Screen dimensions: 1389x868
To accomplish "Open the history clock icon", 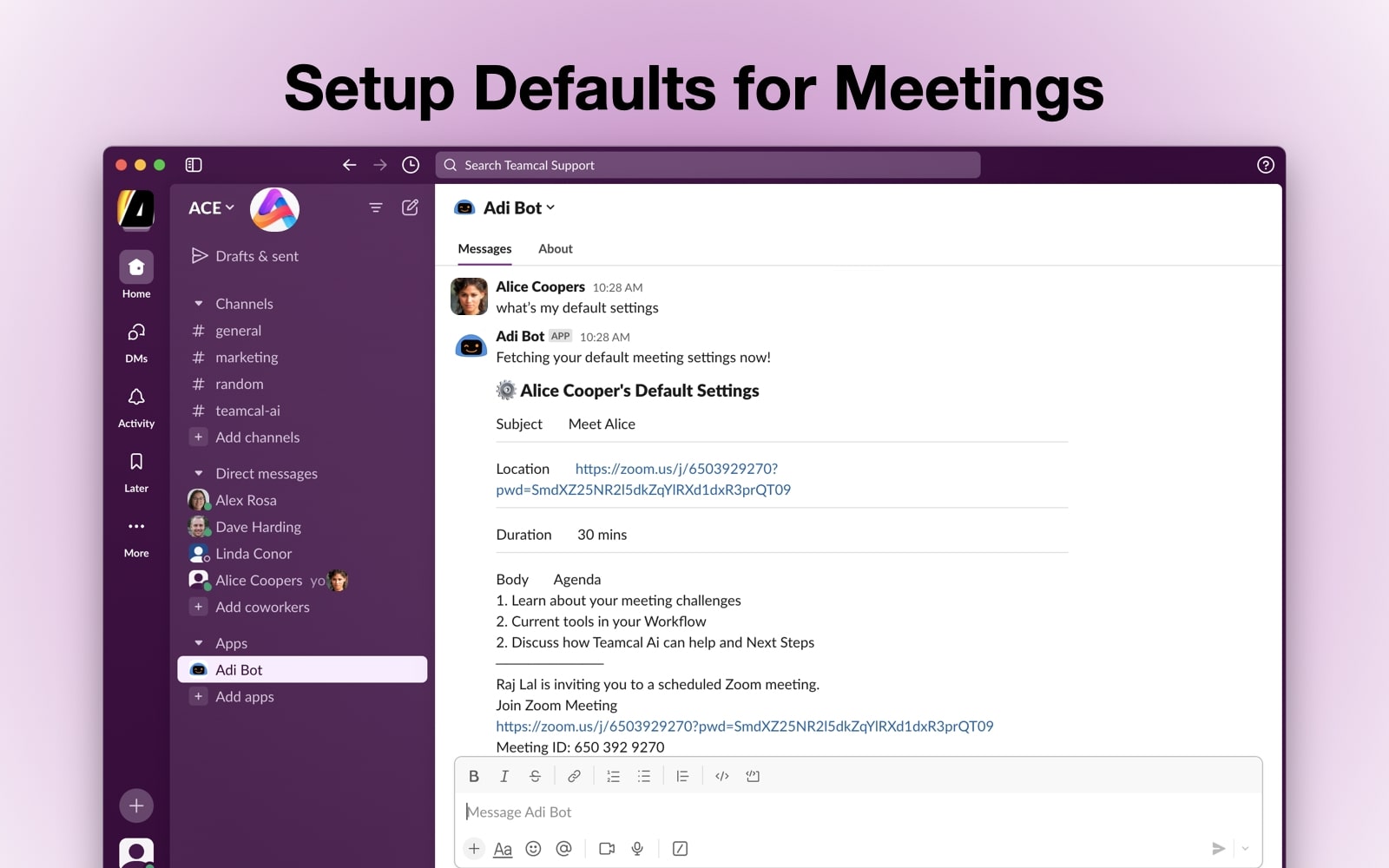I will [x=411, y=165].
